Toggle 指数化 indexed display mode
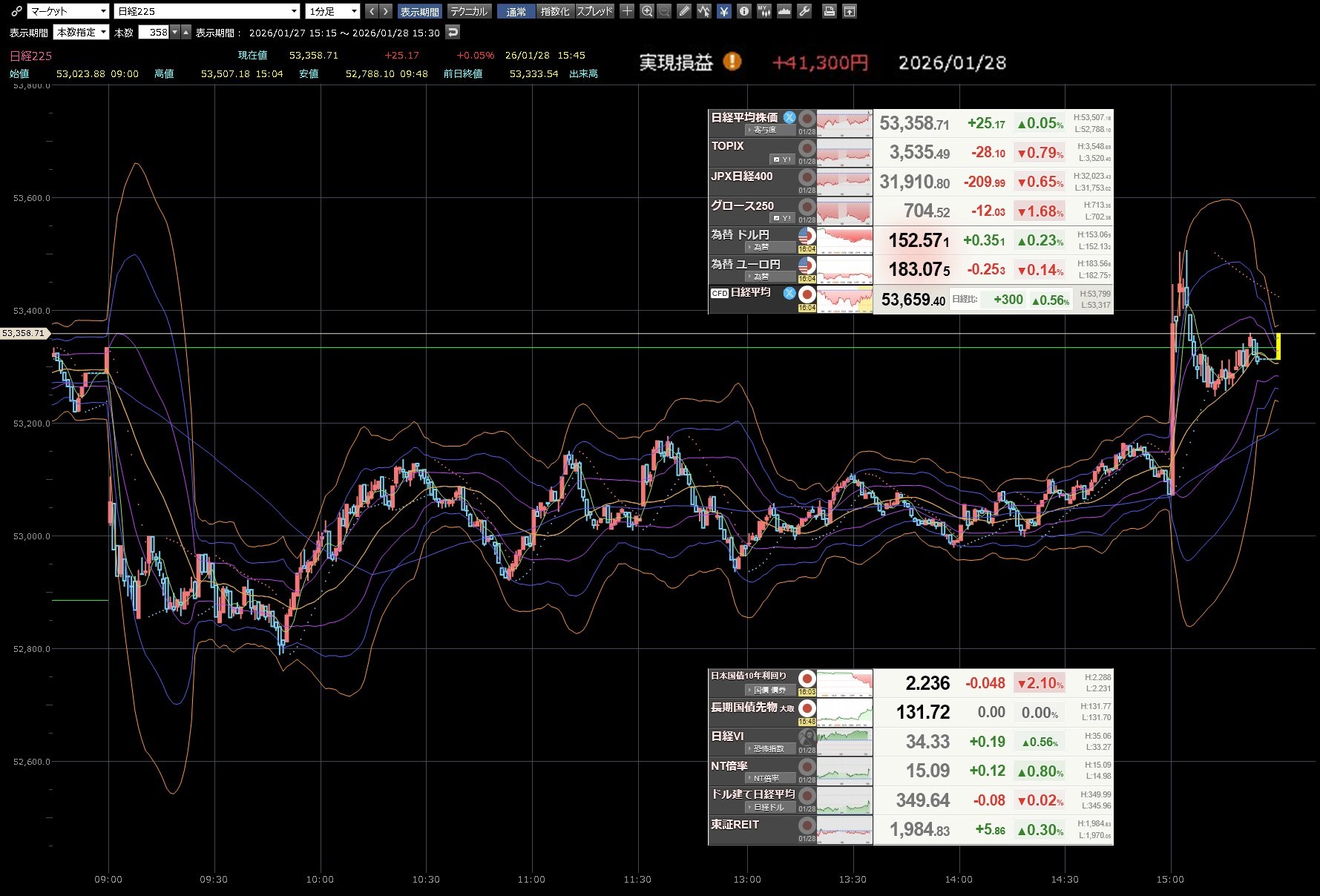 (x=555, y=11)
